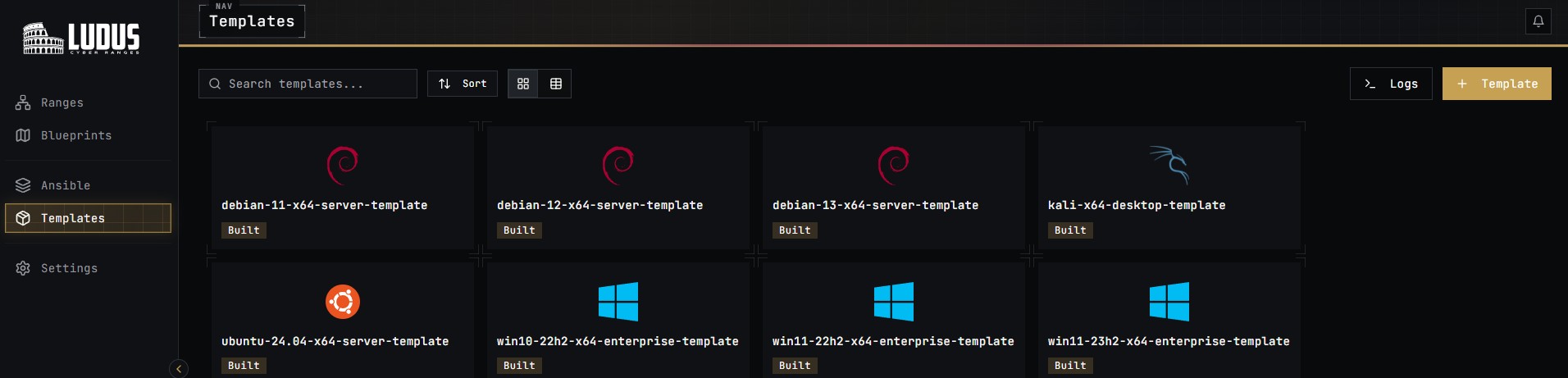The image size is (1568, 378).
Task: Open Blueprints in sidebar
Action: [89, 135]
